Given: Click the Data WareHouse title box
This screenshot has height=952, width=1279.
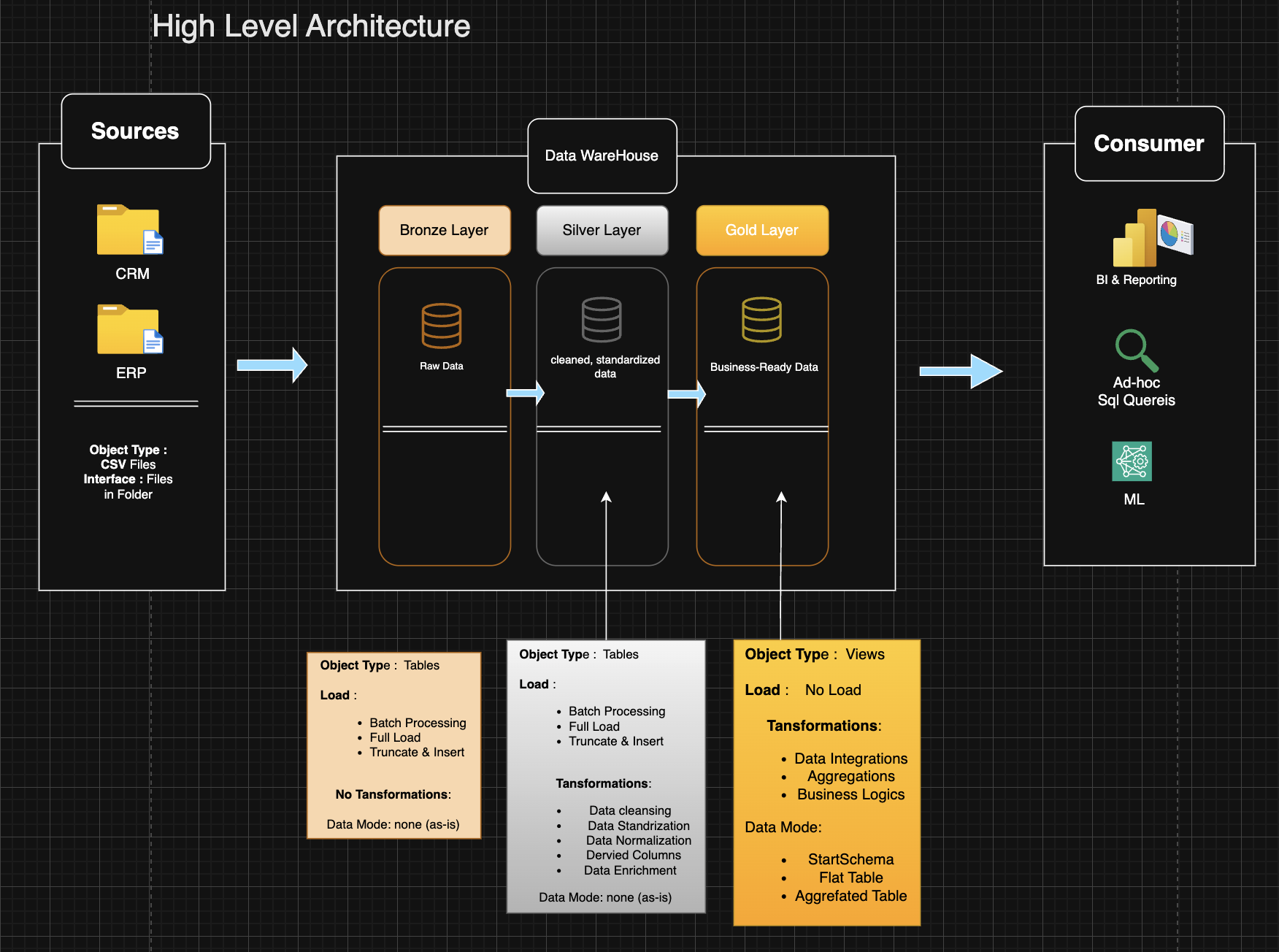Looking at the screenshot, I should 602,156.
